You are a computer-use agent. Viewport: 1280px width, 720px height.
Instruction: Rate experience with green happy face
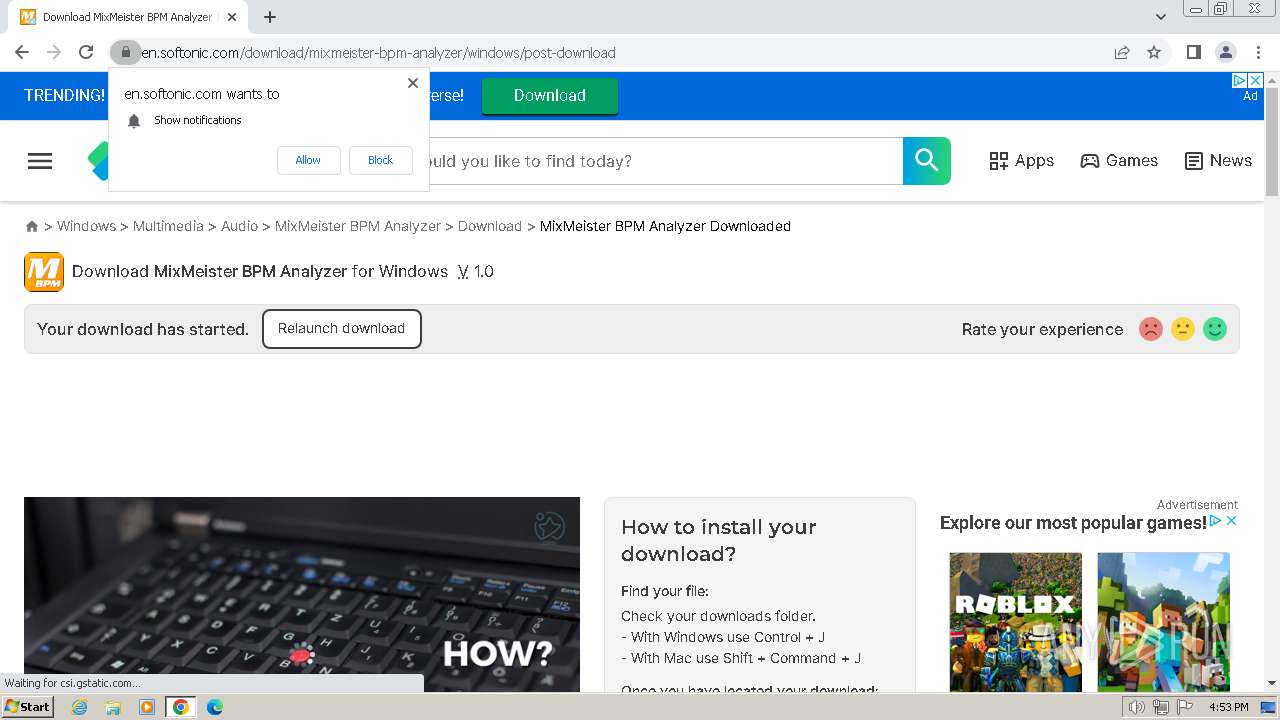[x=1215, y=329]
